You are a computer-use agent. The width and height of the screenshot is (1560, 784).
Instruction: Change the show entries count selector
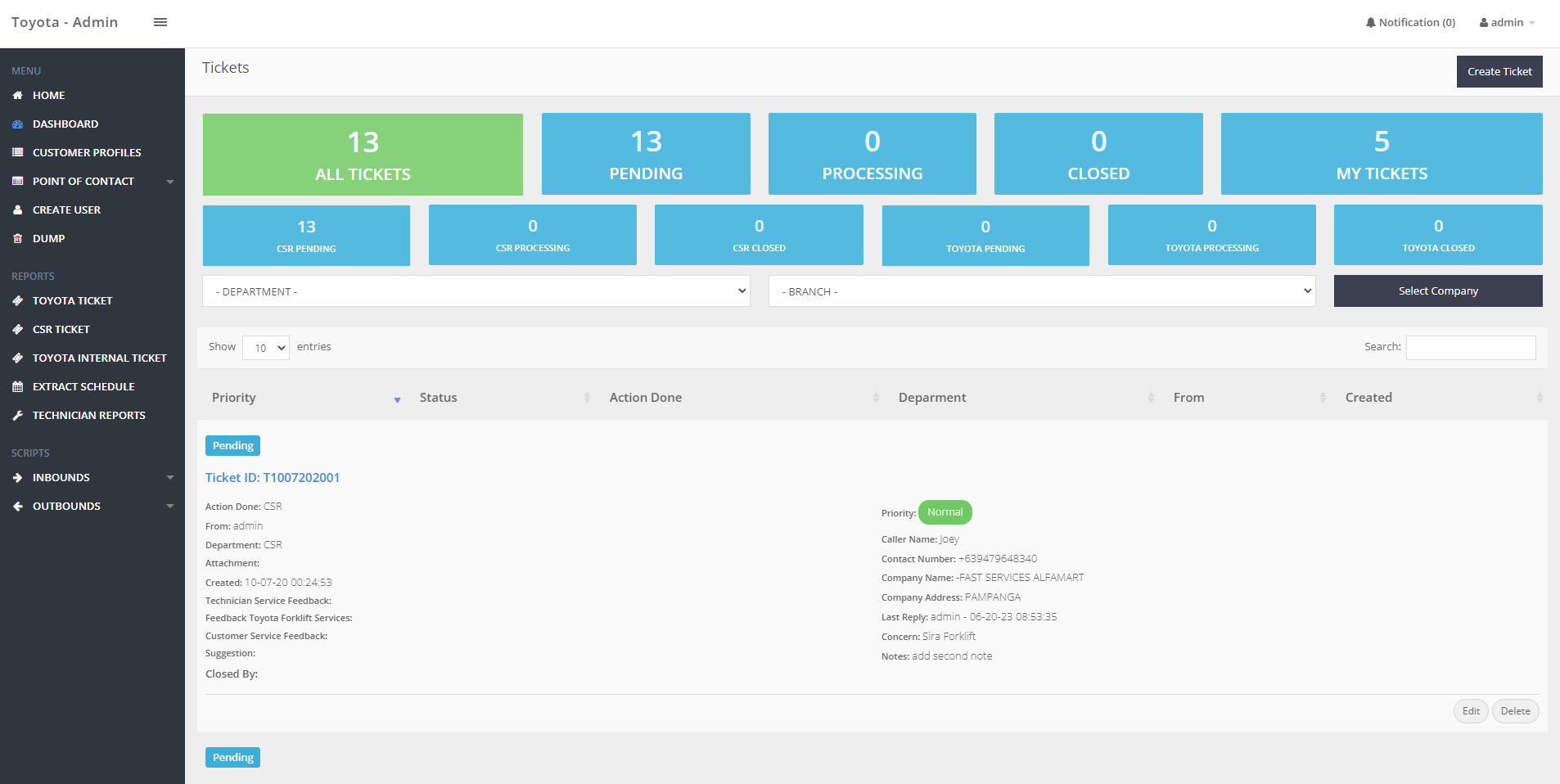coord(266,348)
